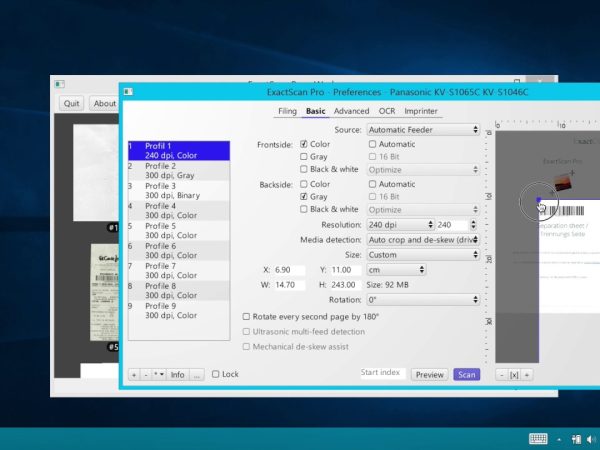Click the resolution value stepper arrows
Viewport: 600px width, 450px height.
473,225
